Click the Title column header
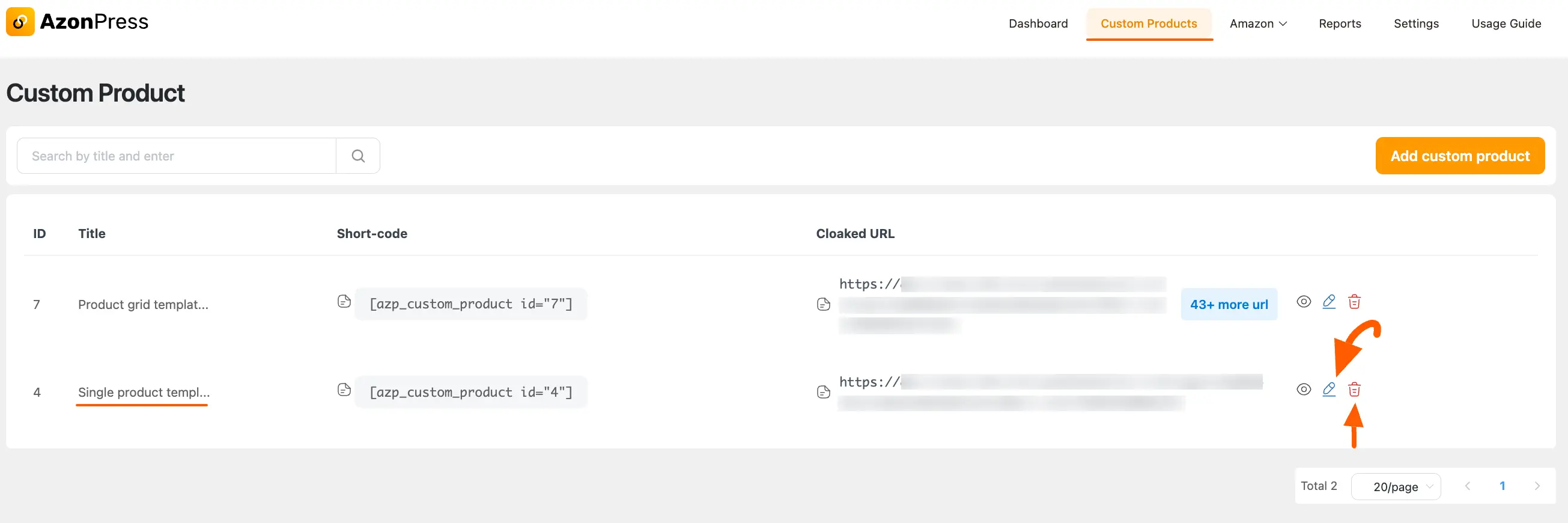The image size is (1568, 523). tap(92, 234)
